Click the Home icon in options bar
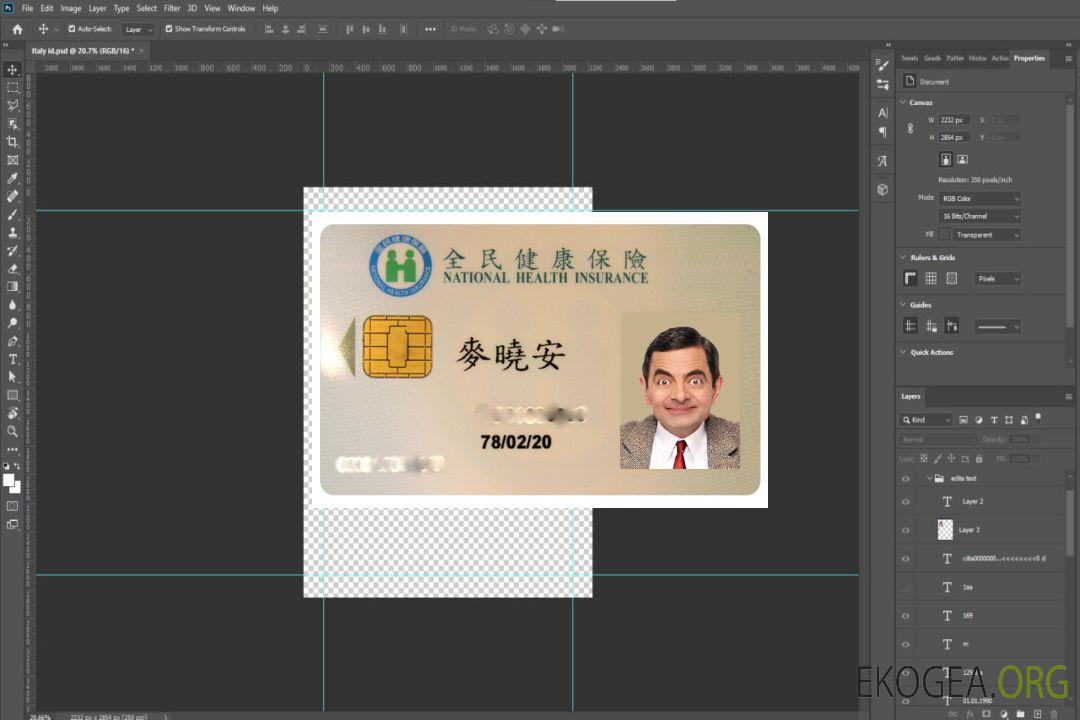1080x720 pixels. point(17,29)
